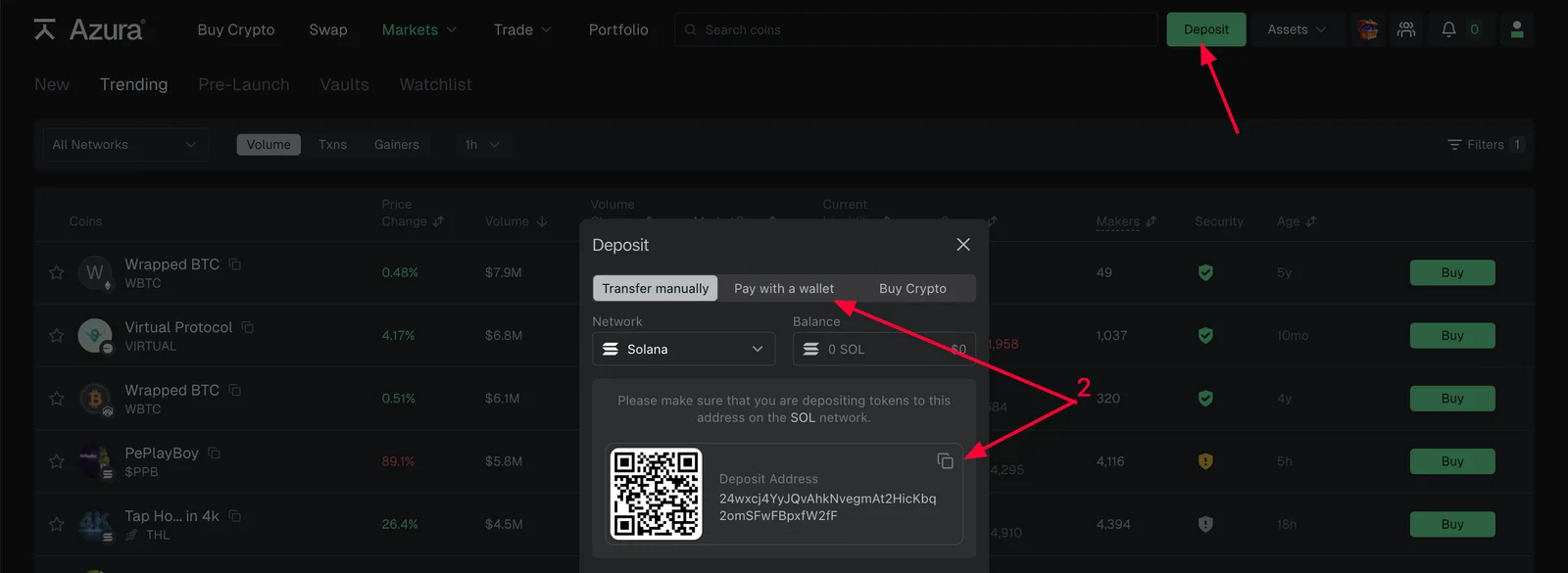The height and width of the screenshot is (573, 1568).
Task: Click the security shield in the PePlayBoy row
Action: pos(1205,461)
